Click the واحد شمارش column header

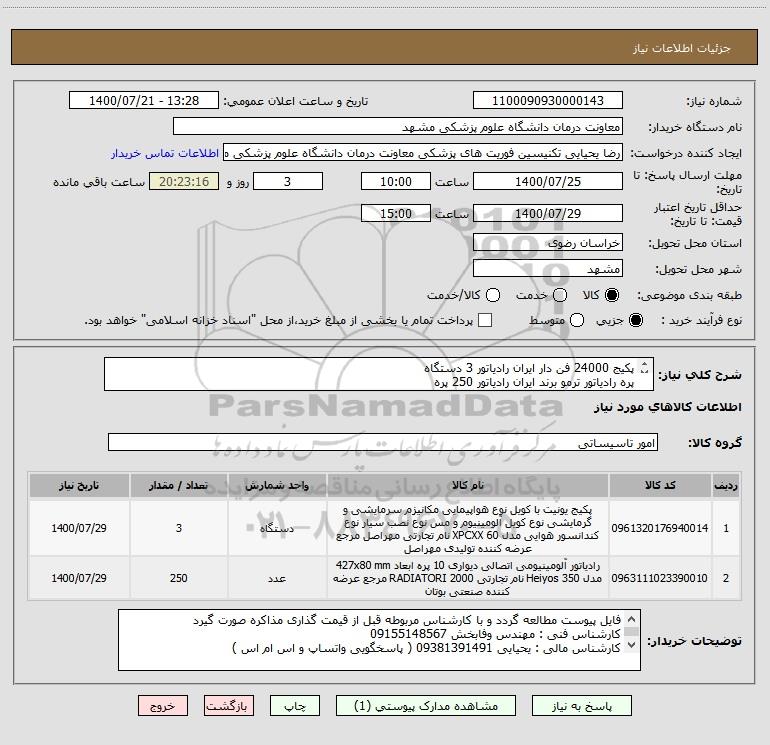[277, 485]
